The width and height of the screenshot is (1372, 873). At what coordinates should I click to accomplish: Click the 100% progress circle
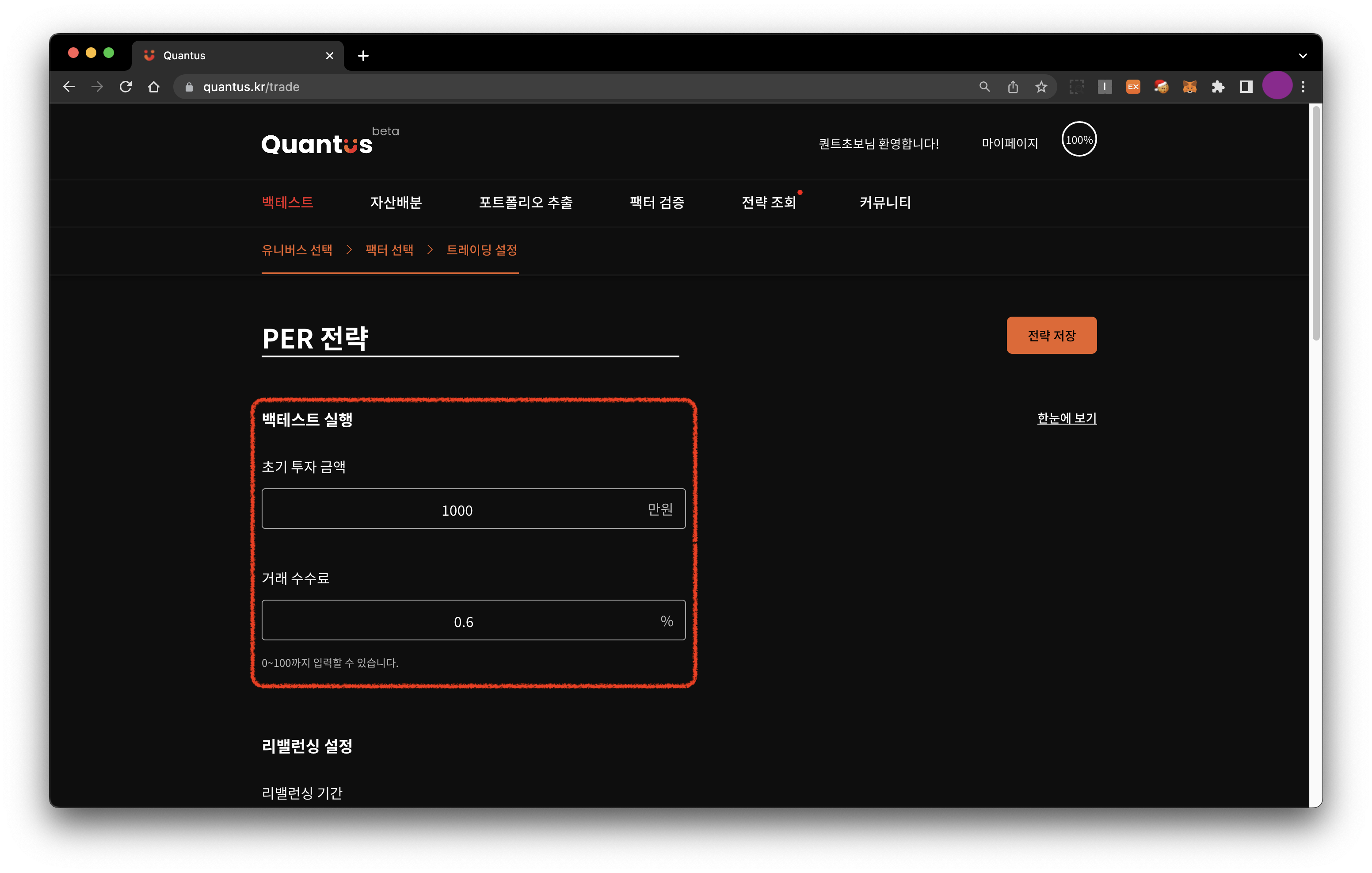click(1079, 140)
